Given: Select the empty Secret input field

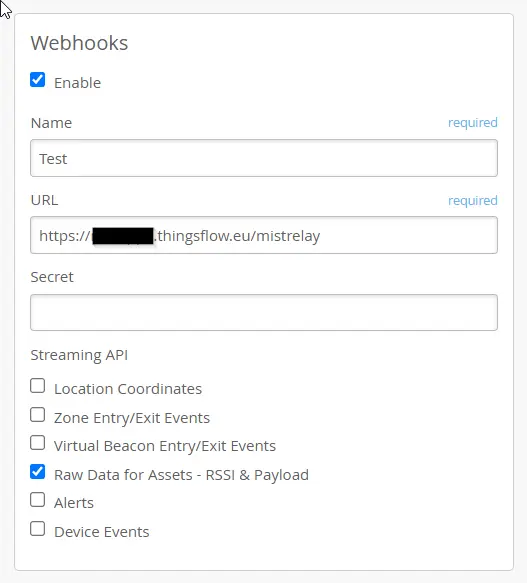Looking at the screenshot, I should pyautogui.click(x=264, y=312).
